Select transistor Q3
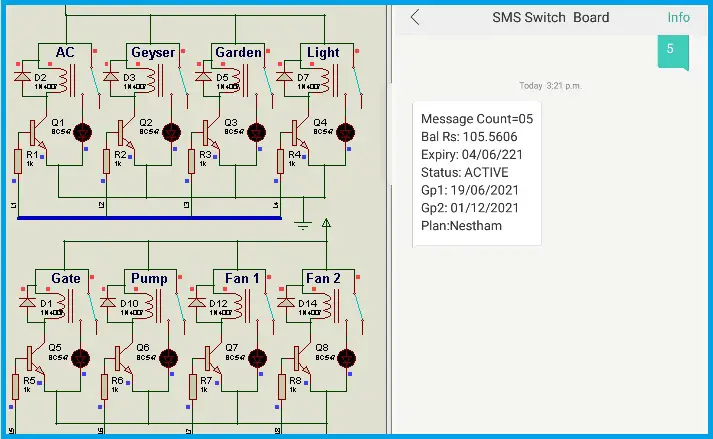The image size is (713, 439). tap(210, 133)
